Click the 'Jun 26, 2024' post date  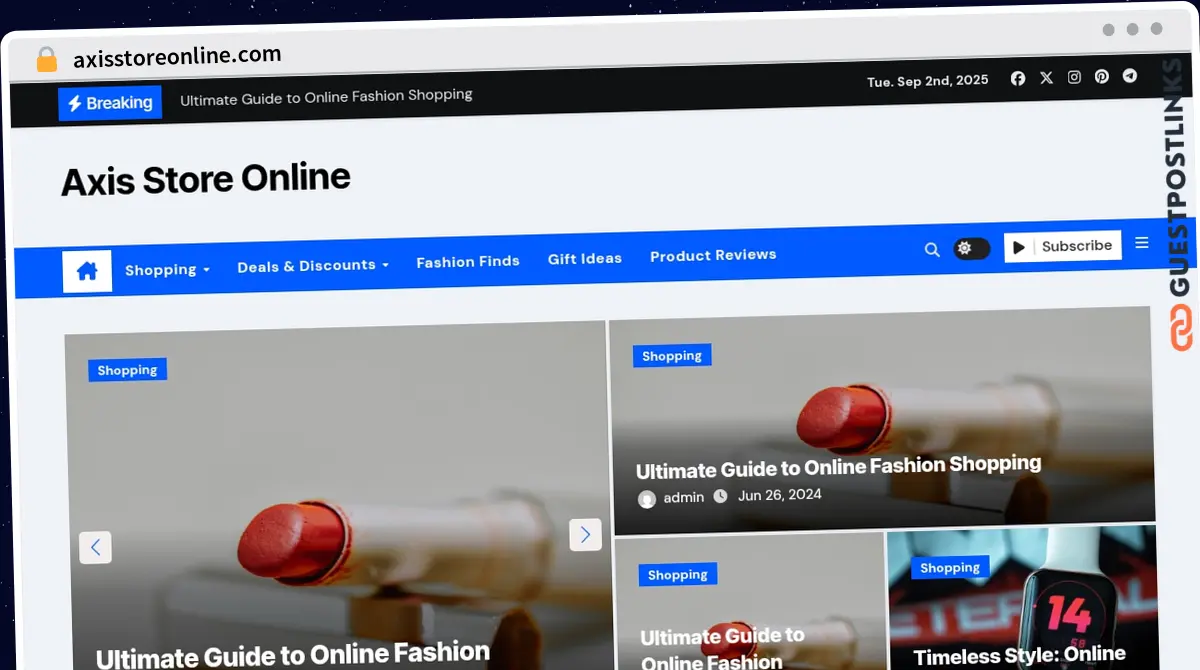pyautogui.click(x=780, y=495)
